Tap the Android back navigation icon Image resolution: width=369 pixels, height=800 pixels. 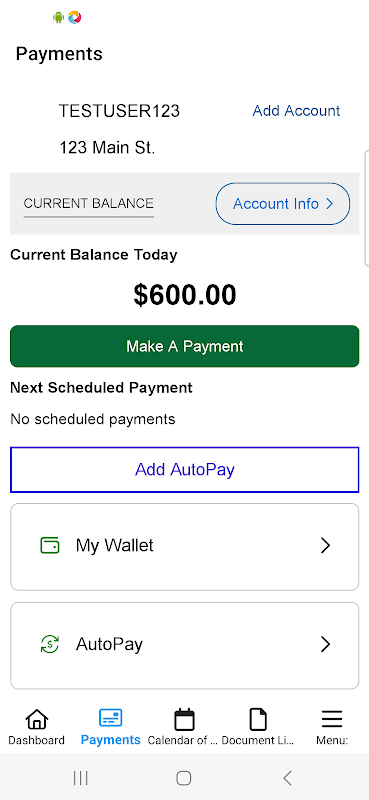(287, 778)
